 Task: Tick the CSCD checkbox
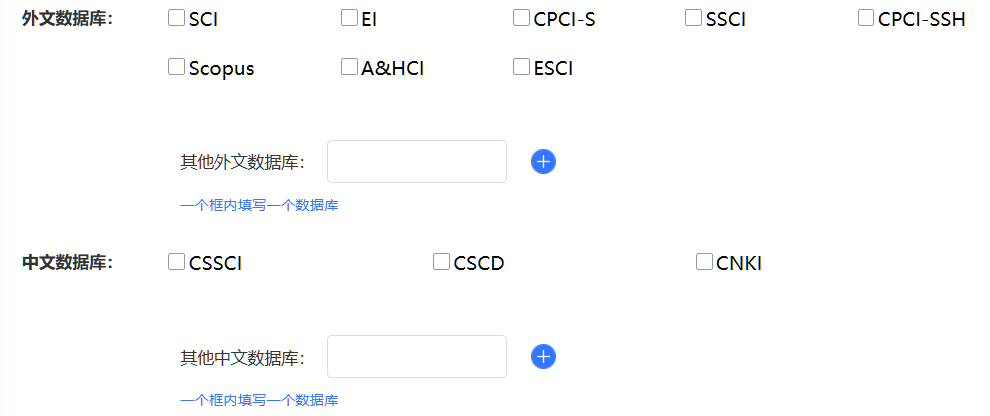[x=441, y=262]
